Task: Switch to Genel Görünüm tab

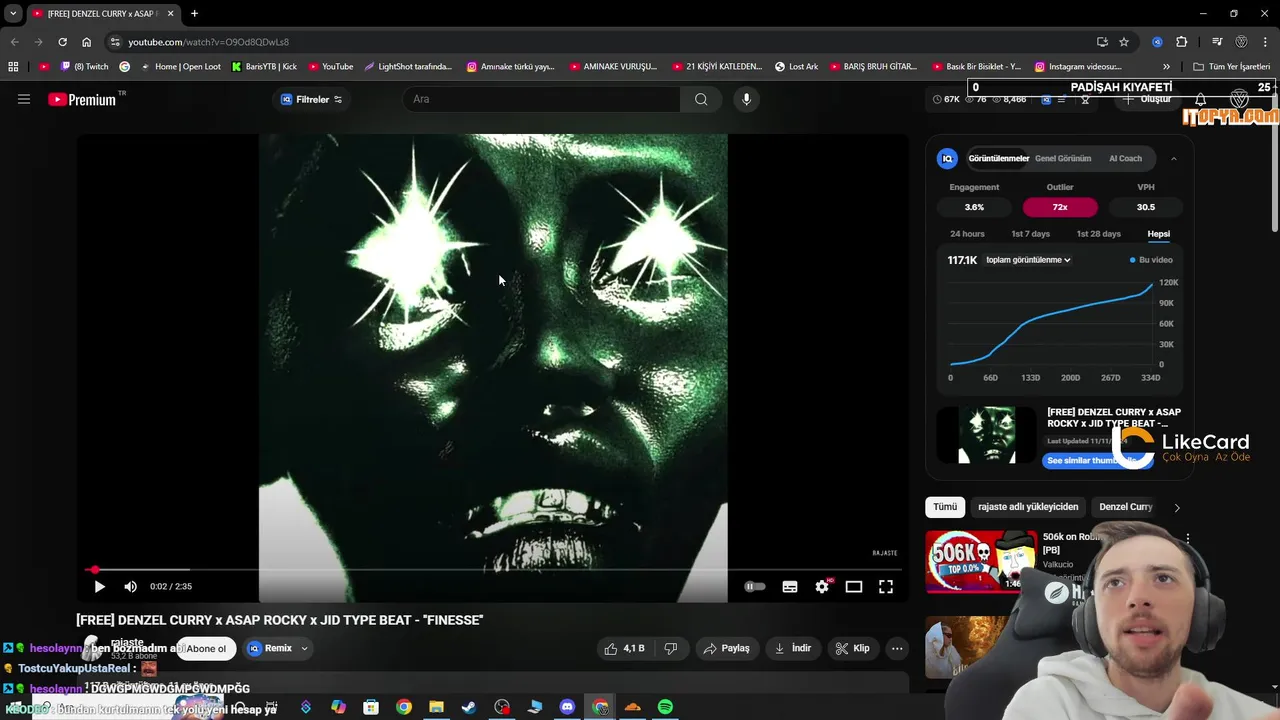Action: 1063,158
